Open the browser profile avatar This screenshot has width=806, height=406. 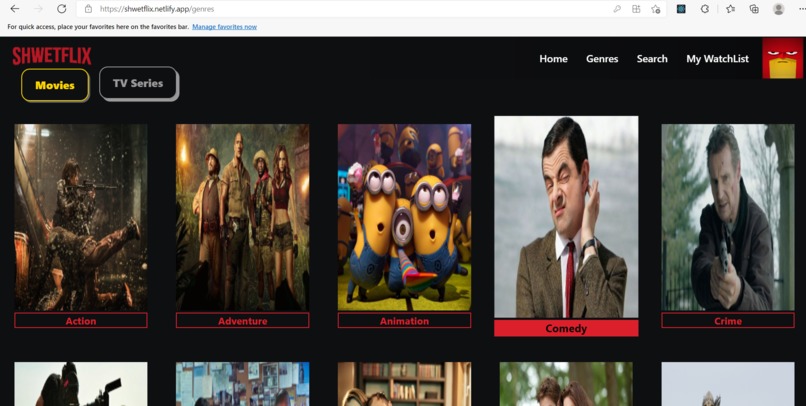click(x=778, y=9)
